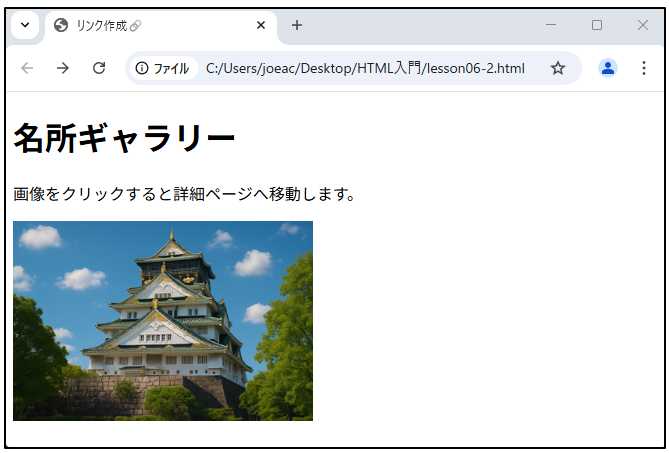Select the リンク作成 tab
Screen dimensions: 669x453
pos(150,25)
